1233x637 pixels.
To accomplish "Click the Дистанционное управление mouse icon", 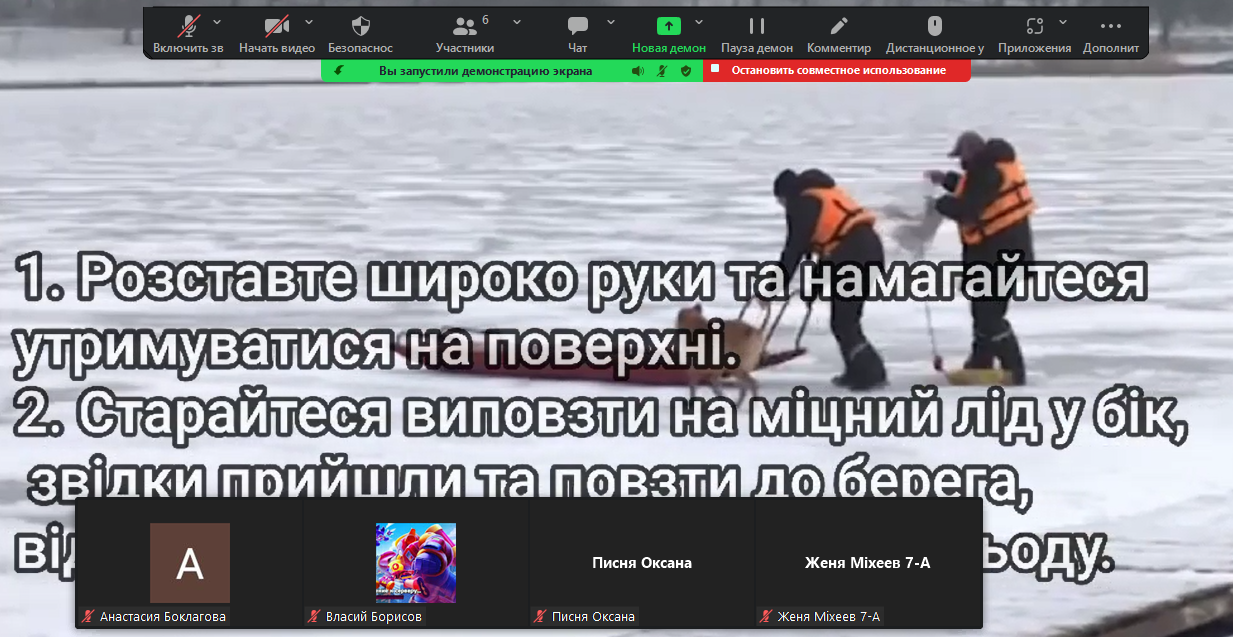I will 935,26.
